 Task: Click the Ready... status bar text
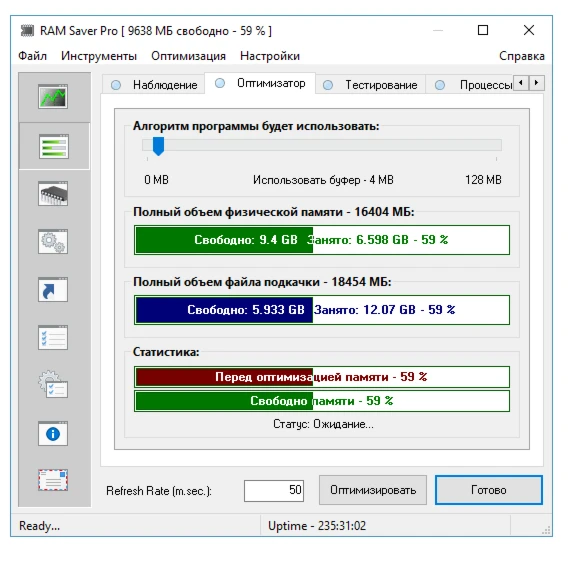pos(39,526)
